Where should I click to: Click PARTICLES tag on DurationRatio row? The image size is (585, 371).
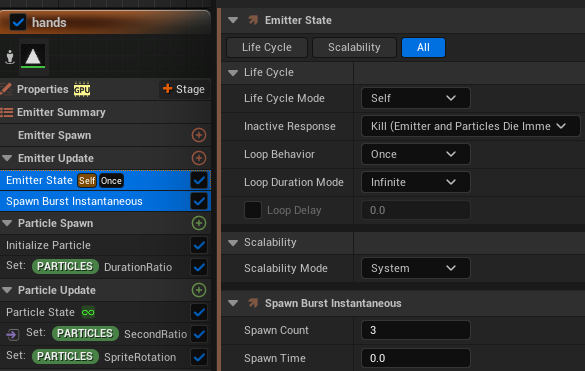pyautogui.click(x=65, y=266)
